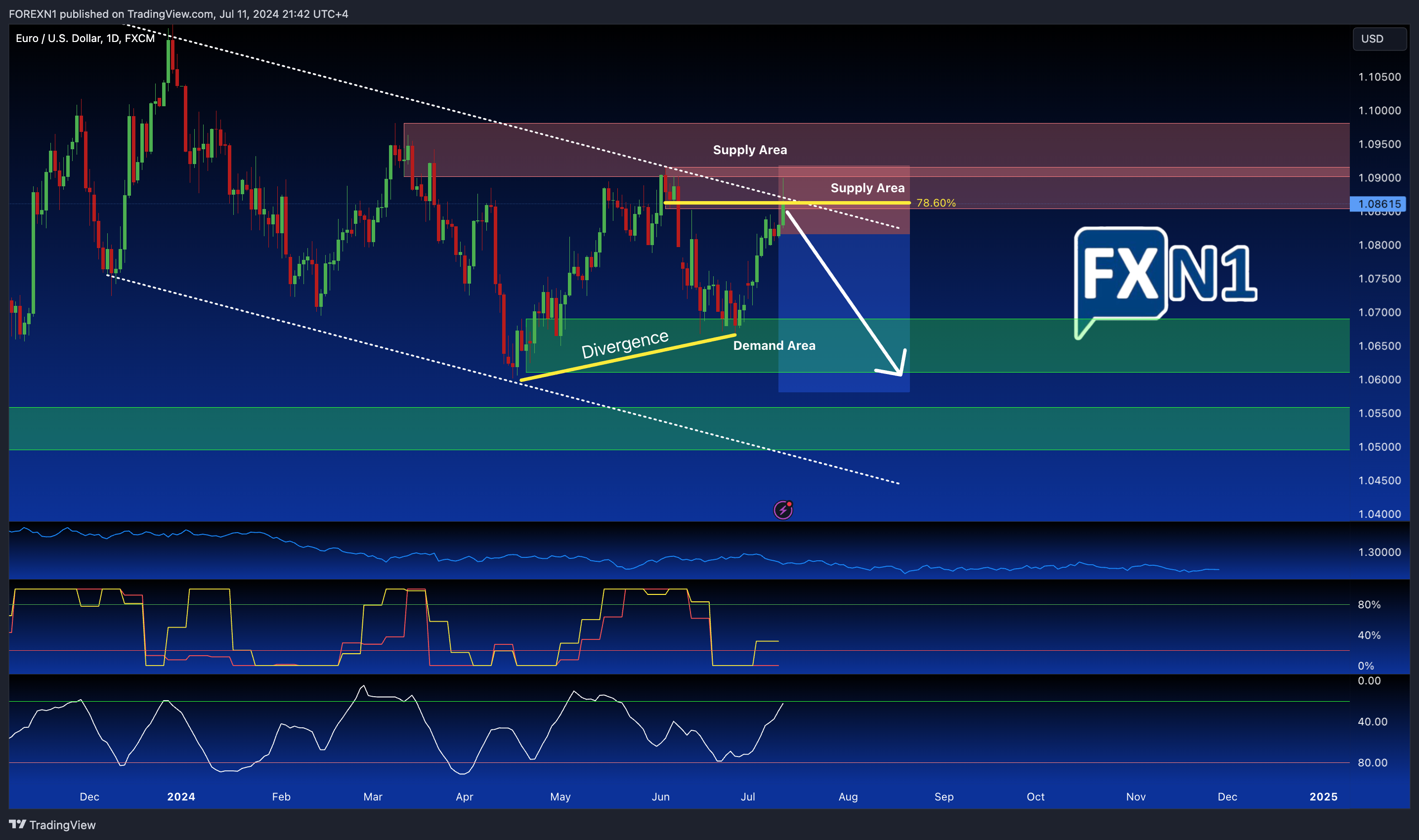This screenshot has height=840, width=1419.
Task: Click the 80% oscillator axis label
Action: [x=1369, y=604]
